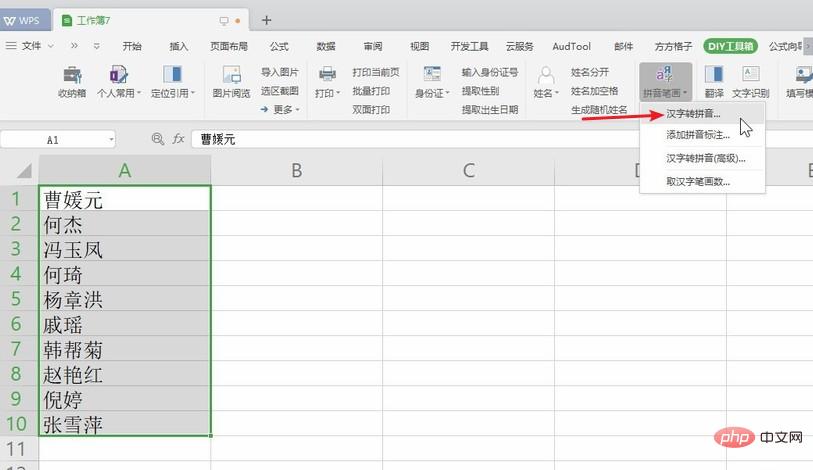Click the fx insert function icon
This screenshot has height=470, width=813.
[181, 140]
